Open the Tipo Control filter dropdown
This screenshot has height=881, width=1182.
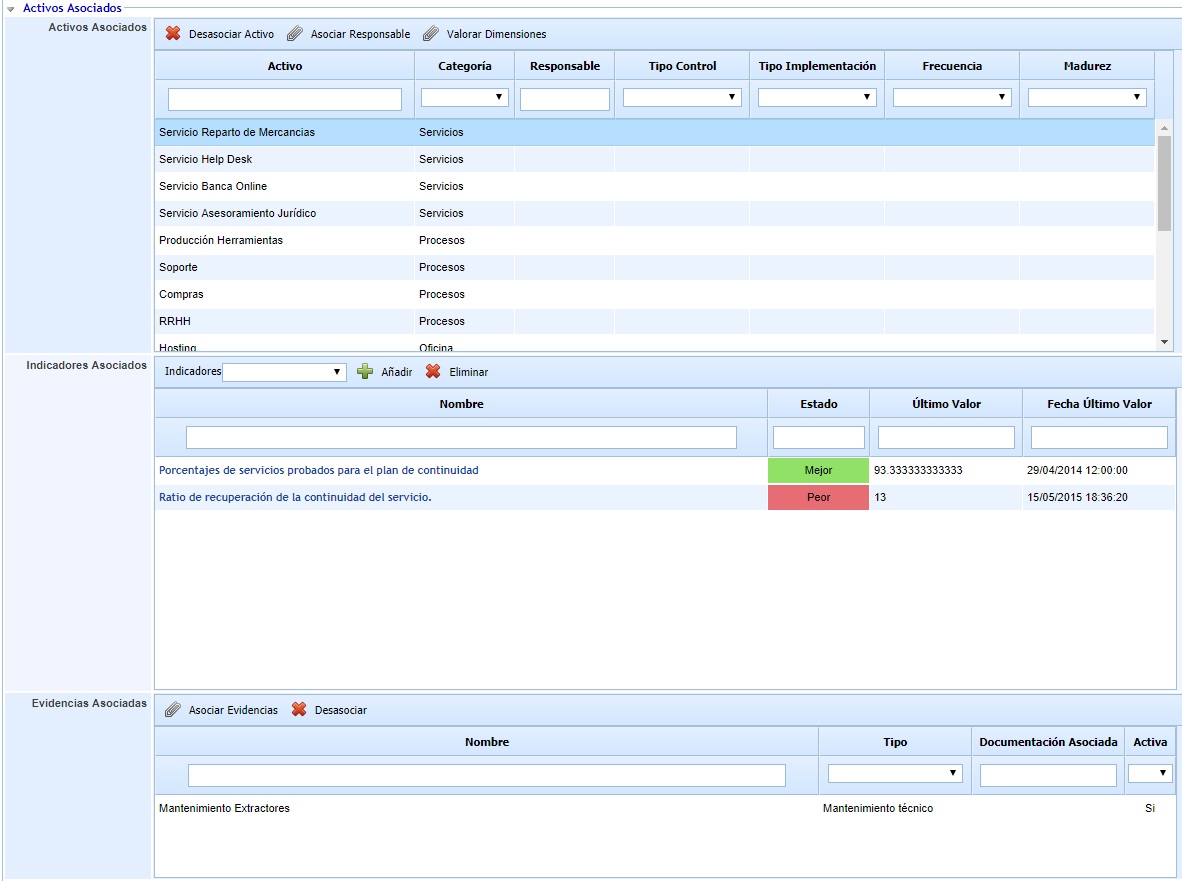pos(682,98)
